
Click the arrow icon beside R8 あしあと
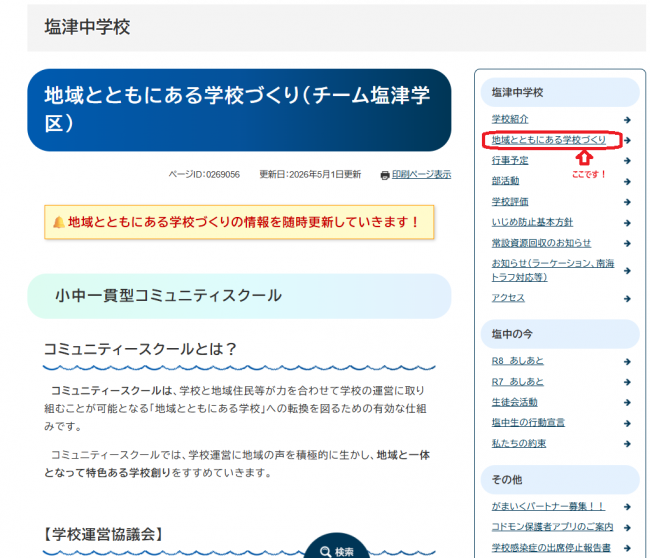coord(627,361)
